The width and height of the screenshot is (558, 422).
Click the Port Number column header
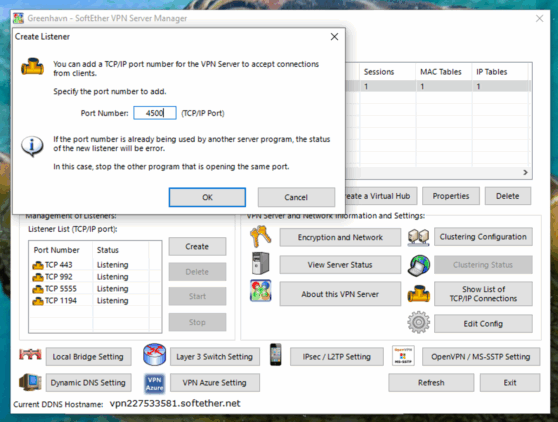tap(61, 250)
